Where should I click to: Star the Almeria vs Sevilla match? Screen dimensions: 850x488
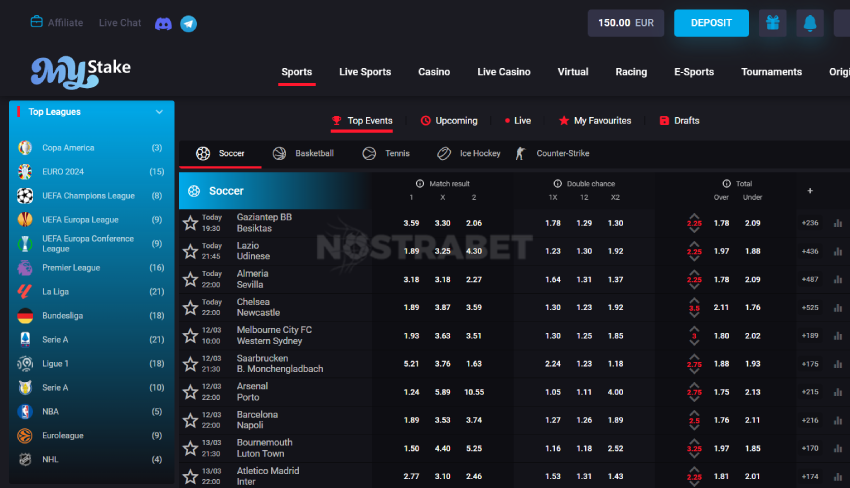tap(190, 279)
